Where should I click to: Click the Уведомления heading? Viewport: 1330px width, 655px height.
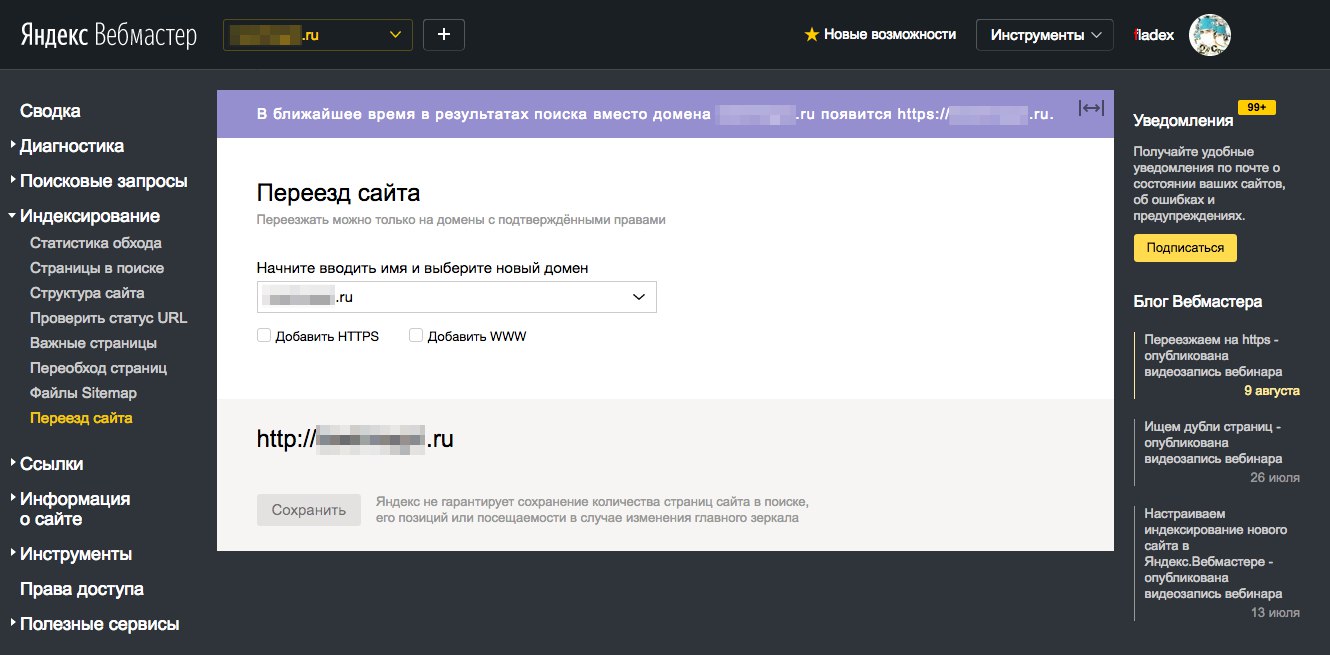pos(1183,121)
